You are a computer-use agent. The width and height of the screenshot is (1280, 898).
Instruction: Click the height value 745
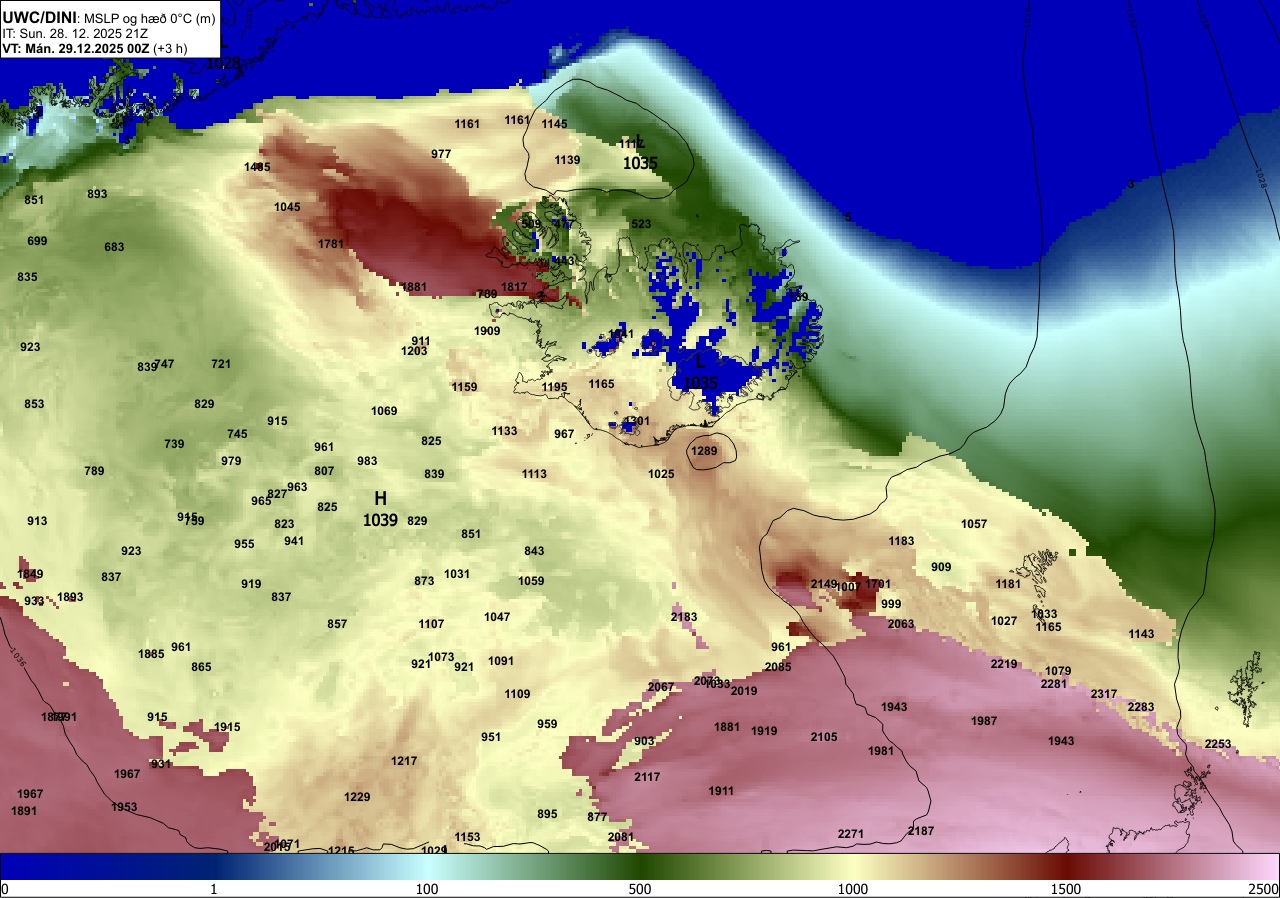coord(237,434)
